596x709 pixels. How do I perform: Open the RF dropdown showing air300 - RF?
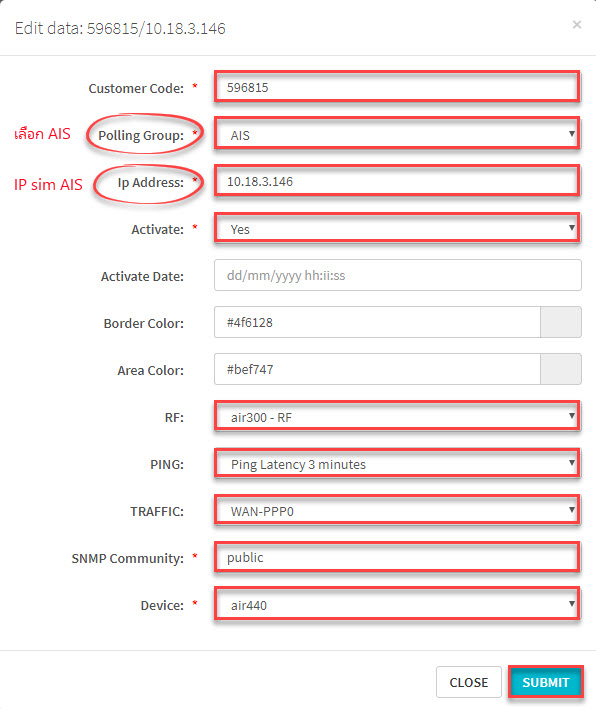pyautogui.click(x=397, y=416)
